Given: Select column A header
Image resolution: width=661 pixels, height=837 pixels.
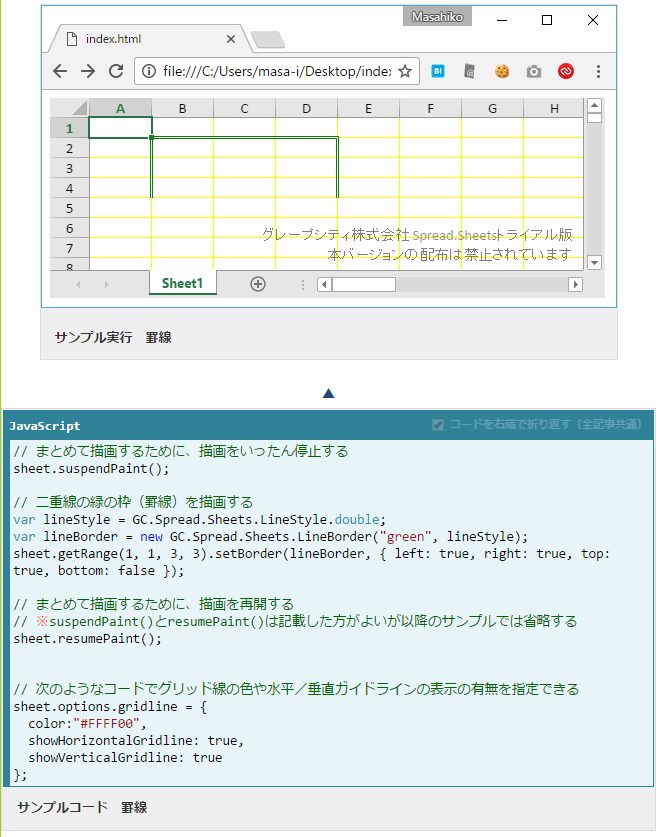Looking at the screenshot, I should pyautogui.click(x=120, y=108).
